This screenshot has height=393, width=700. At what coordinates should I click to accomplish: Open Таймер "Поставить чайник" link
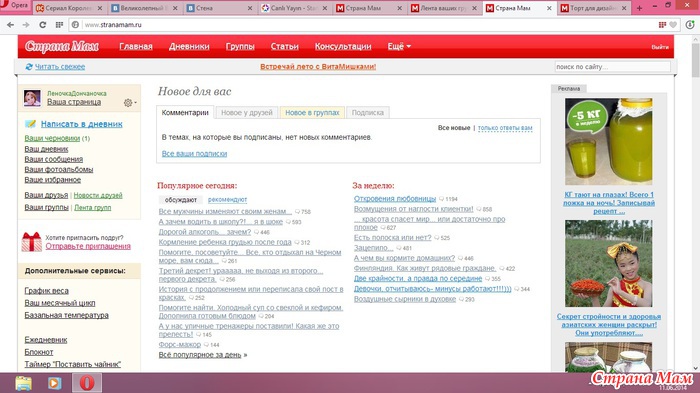click(72, 364)
